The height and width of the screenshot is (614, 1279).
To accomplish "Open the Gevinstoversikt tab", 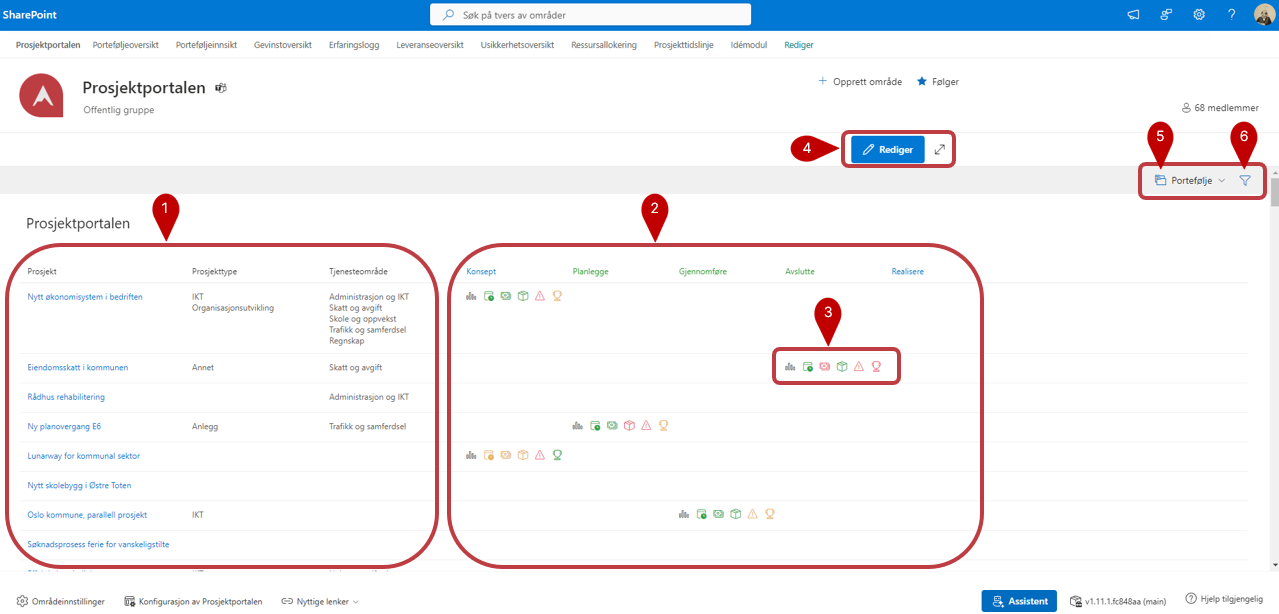I will tap(283, 45).
